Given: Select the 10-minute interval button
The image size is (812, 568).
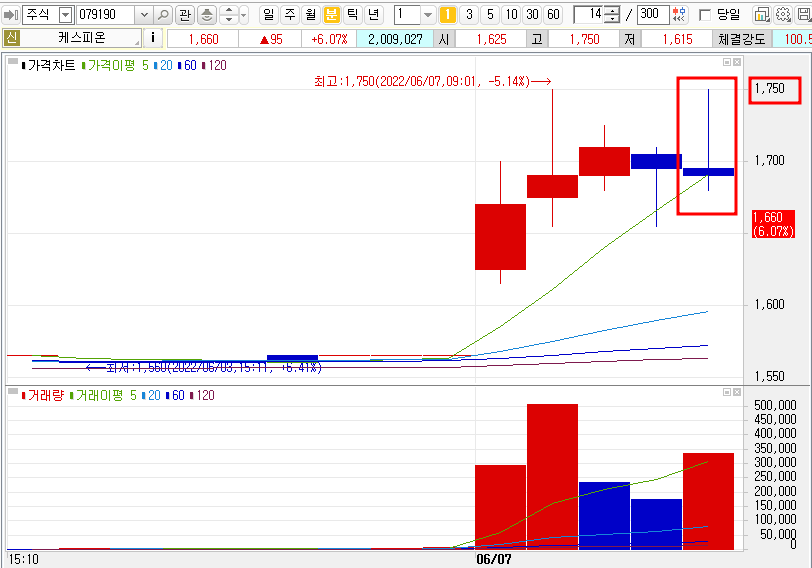Looking at the screenshot, I should [x=512, y=14].
